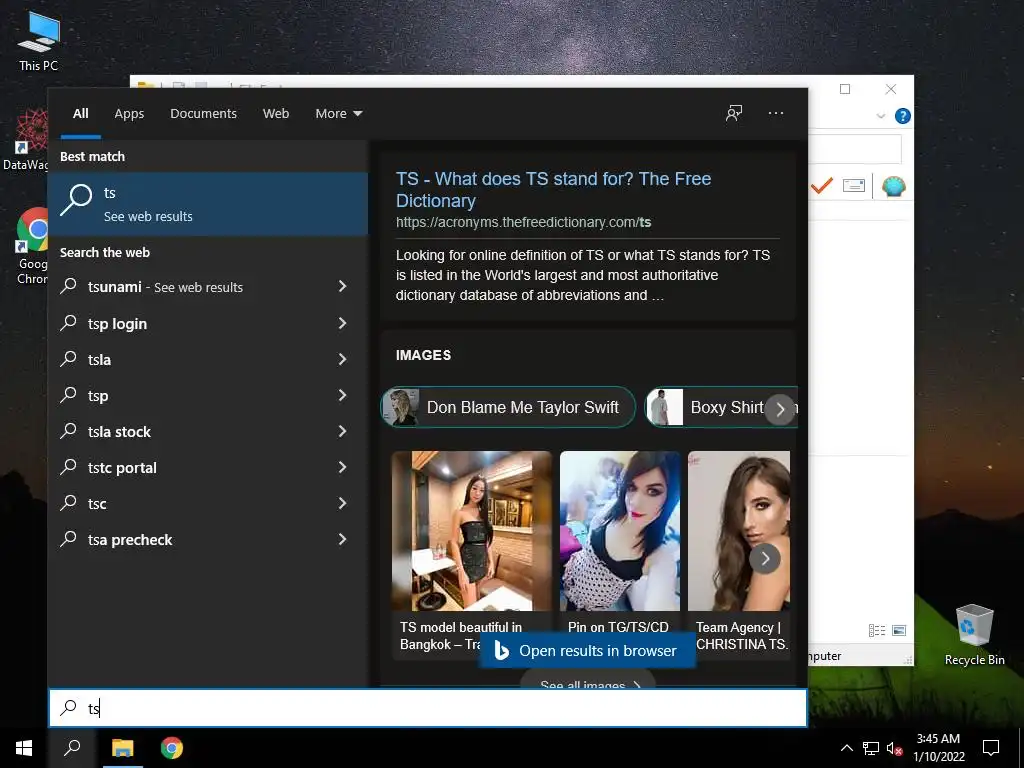The width and height of the screenshot is (1024, 768).
Task: Launch Google Chrome from the taskbar
Action: coord(172,748)
